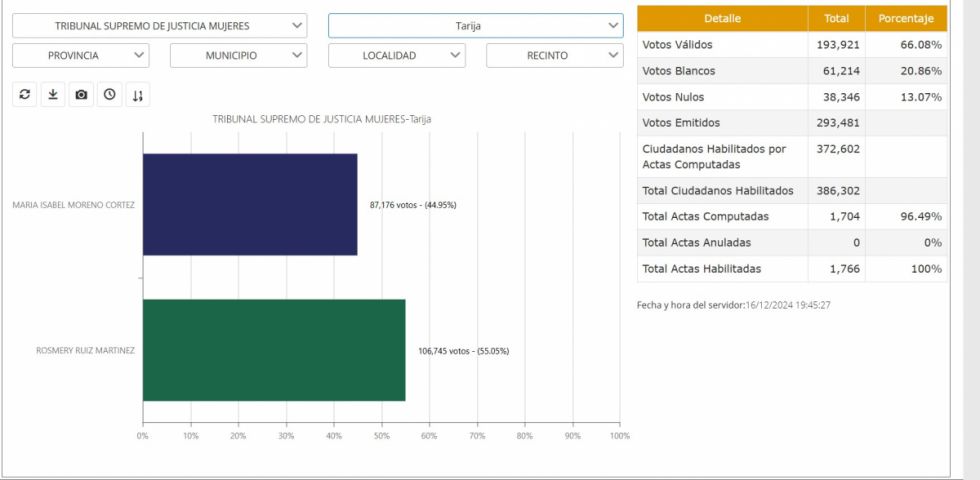Click the download data icon

point(53,94)
